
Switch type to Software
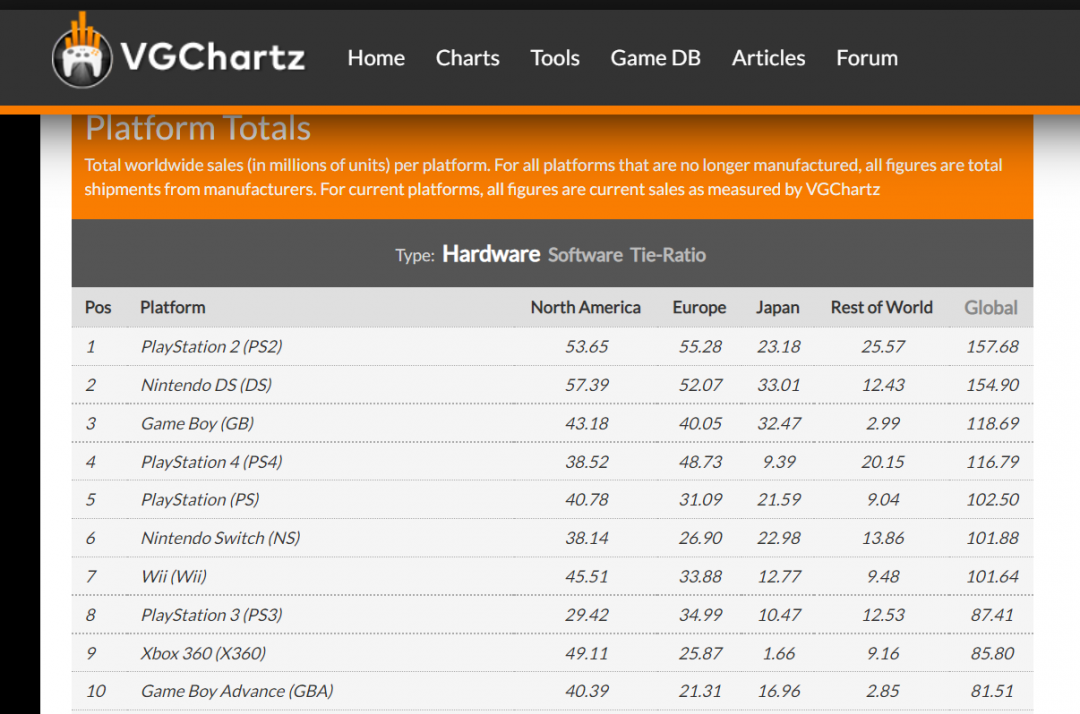[x=585, y=255]
